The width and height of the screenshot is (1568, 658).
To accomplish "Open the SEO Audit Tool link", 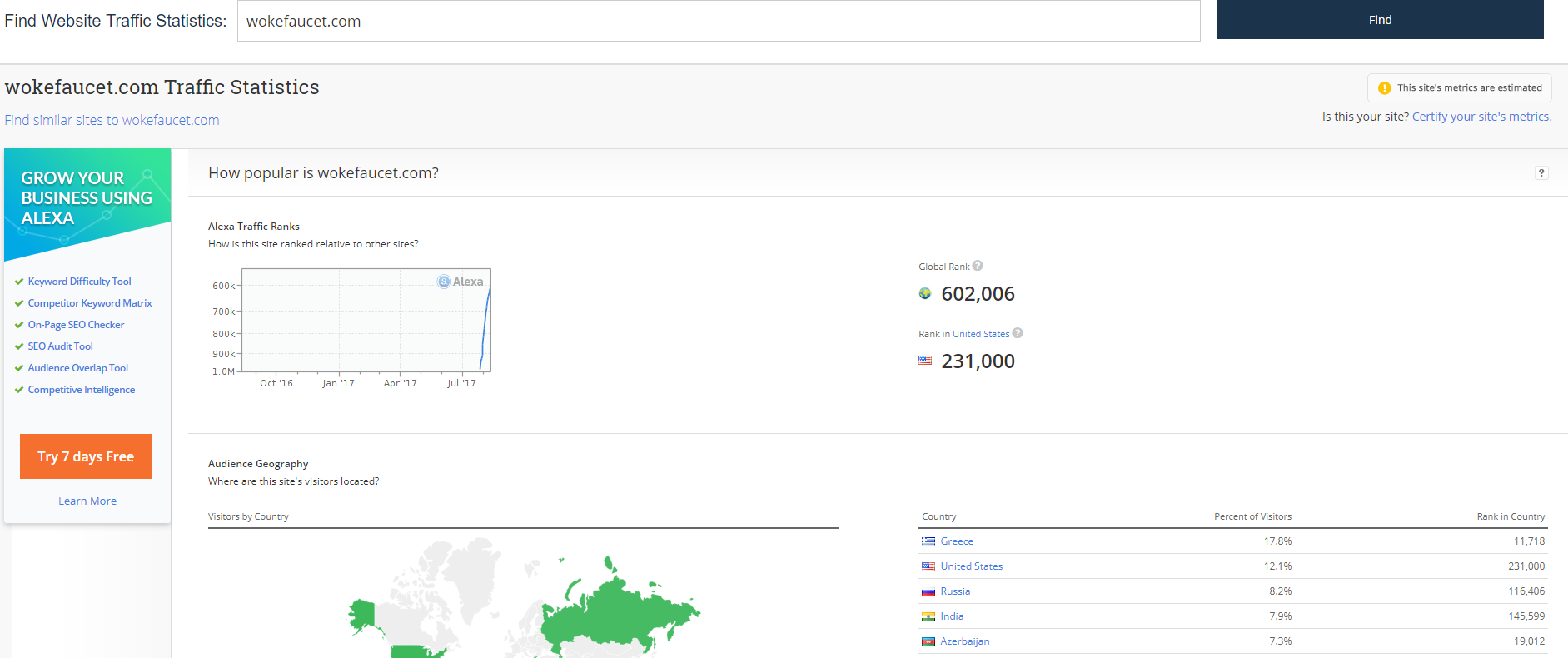I will [61, 346].
